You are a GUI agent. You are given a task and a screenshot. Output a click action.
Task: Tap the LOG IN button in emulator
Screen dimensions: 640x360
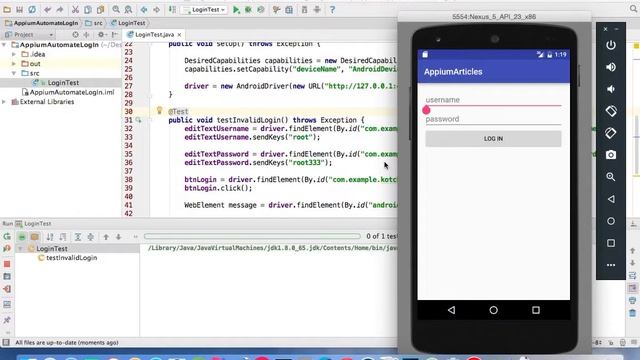point(493,139)
